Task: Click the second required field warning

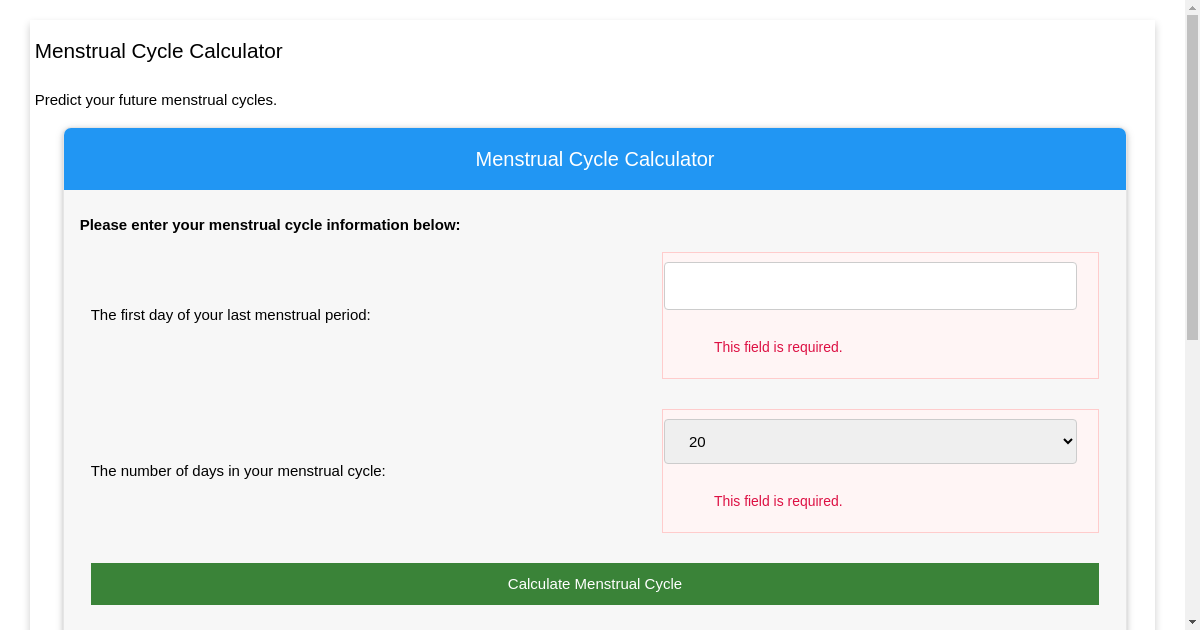Action: [778, 501]
